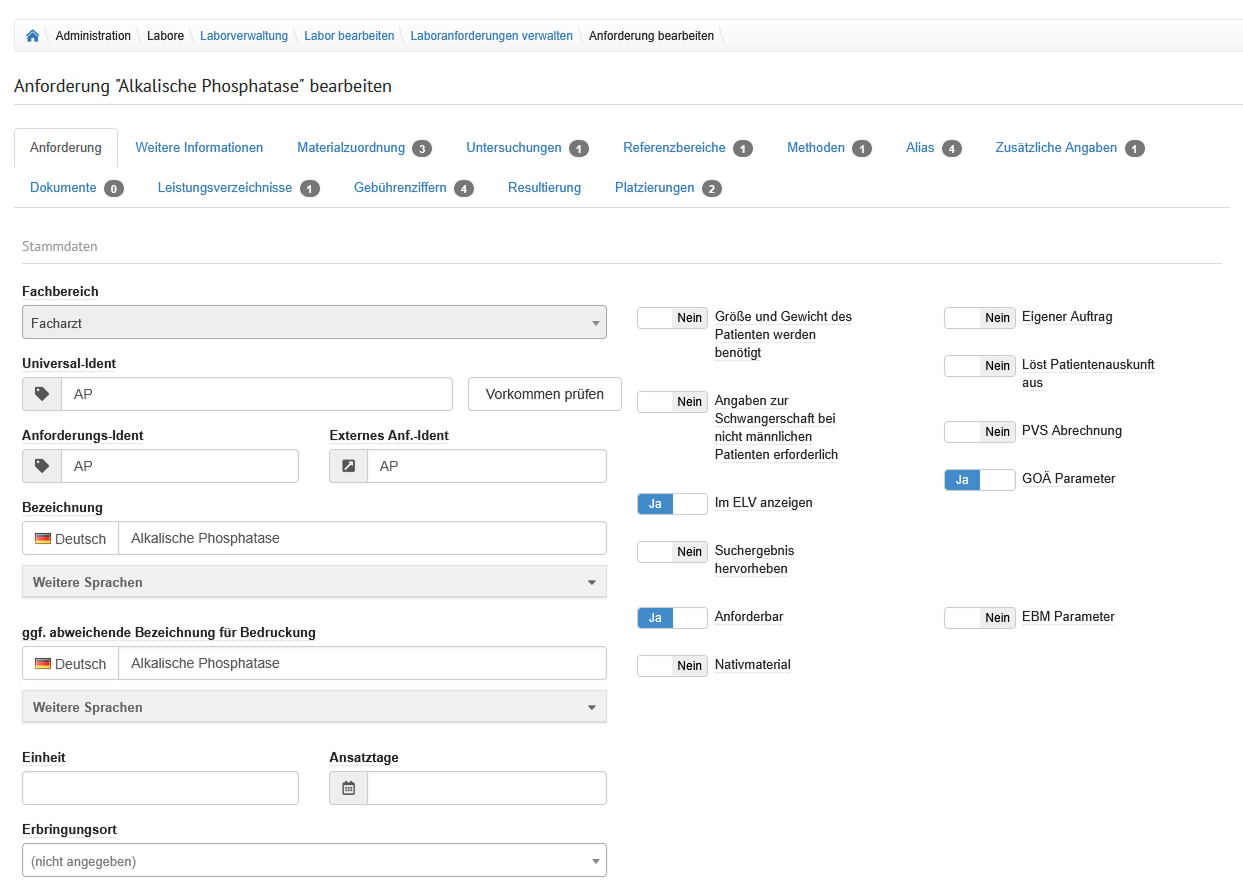Switch to the Referenzbereiche tab
This screenshot has height=885, width=1243.
[x=674, y=148]
